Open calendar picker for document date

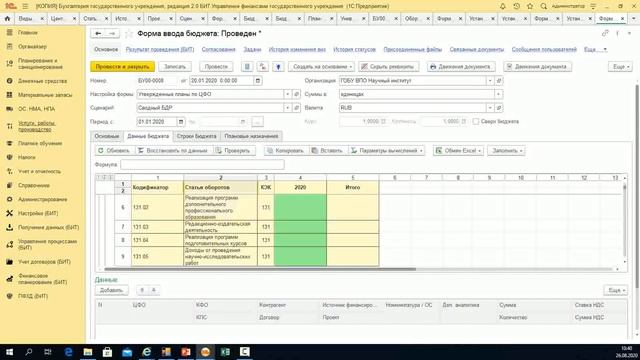258,81
